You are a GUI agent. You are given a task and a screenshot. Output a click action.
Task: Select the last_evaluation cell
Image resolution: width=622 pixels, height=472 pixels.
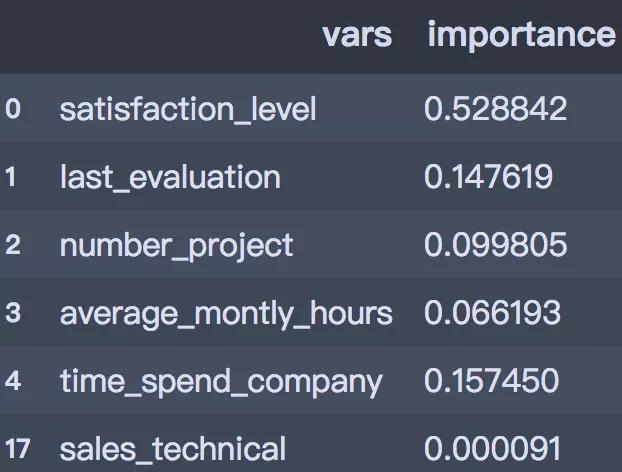170,177
